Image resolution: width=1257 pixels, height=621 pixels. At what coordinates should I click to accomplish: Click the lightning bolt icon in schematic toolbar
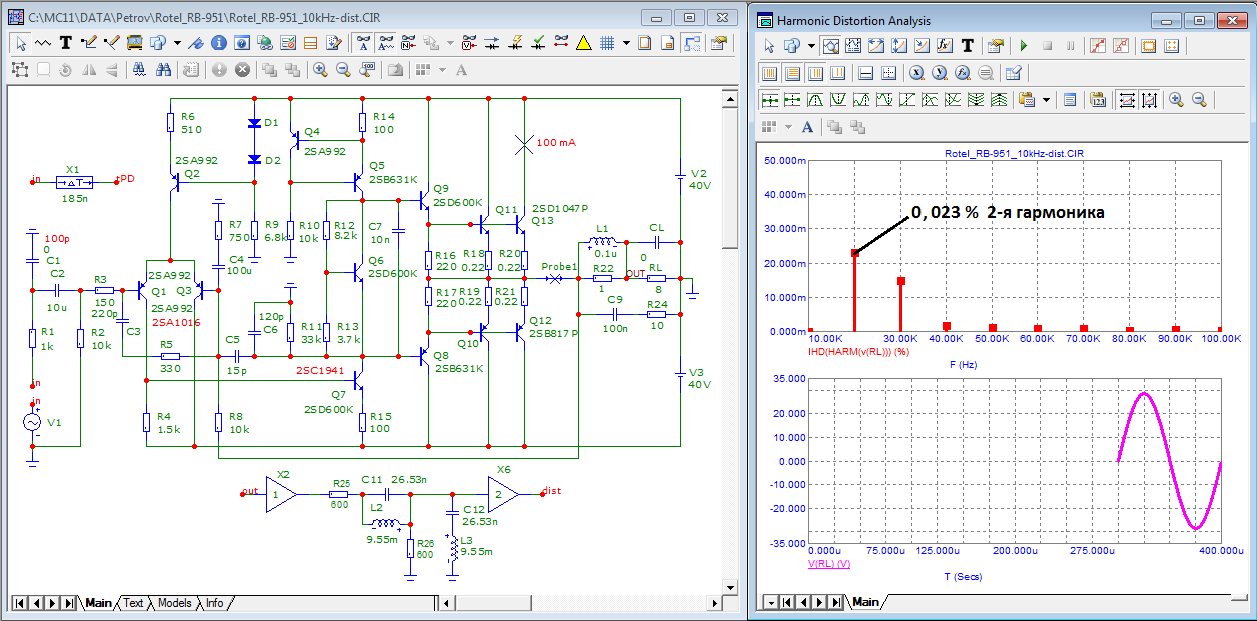click(515, 43)
